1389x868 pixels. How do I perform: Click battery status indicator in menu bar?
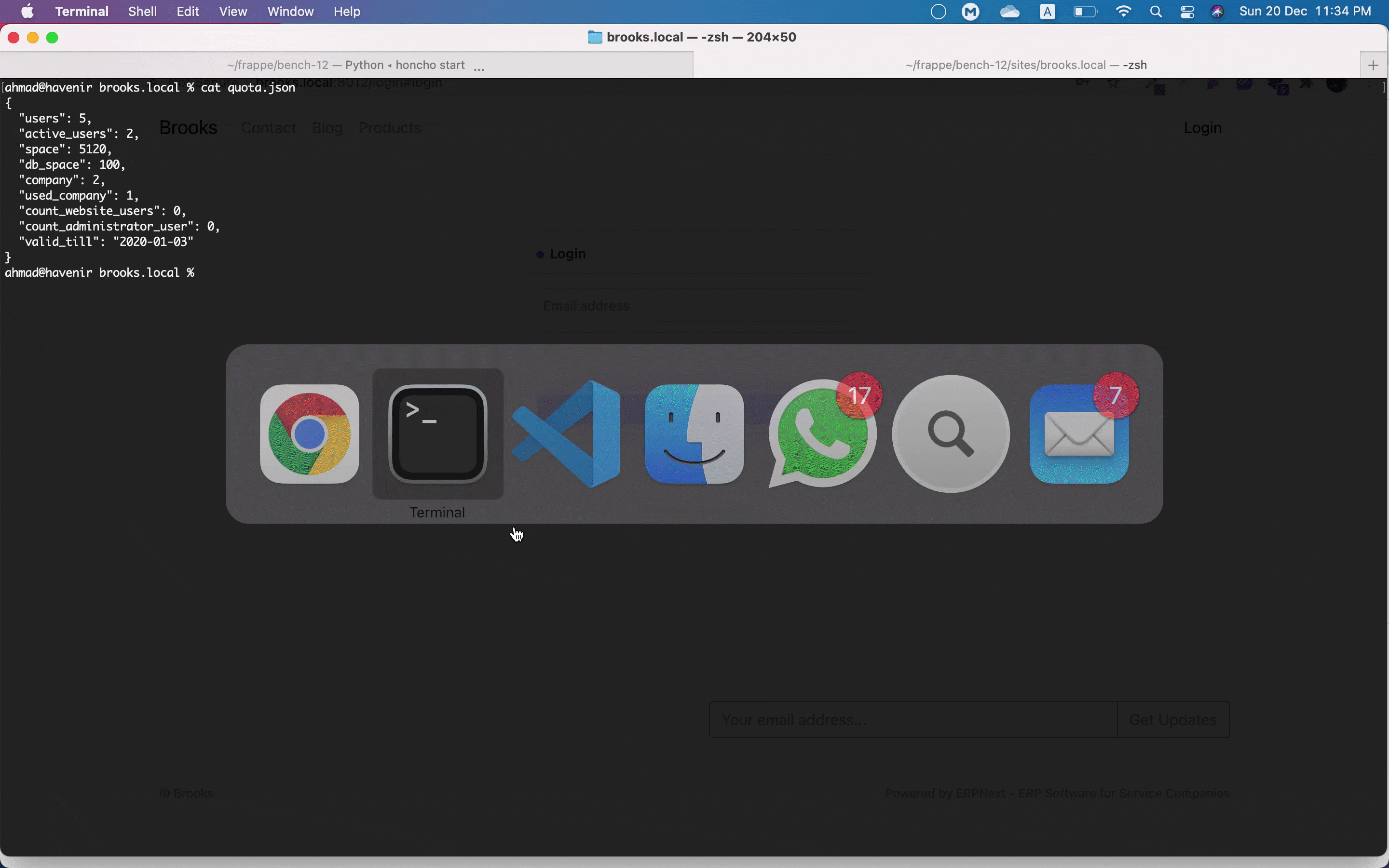[1085, 12]
